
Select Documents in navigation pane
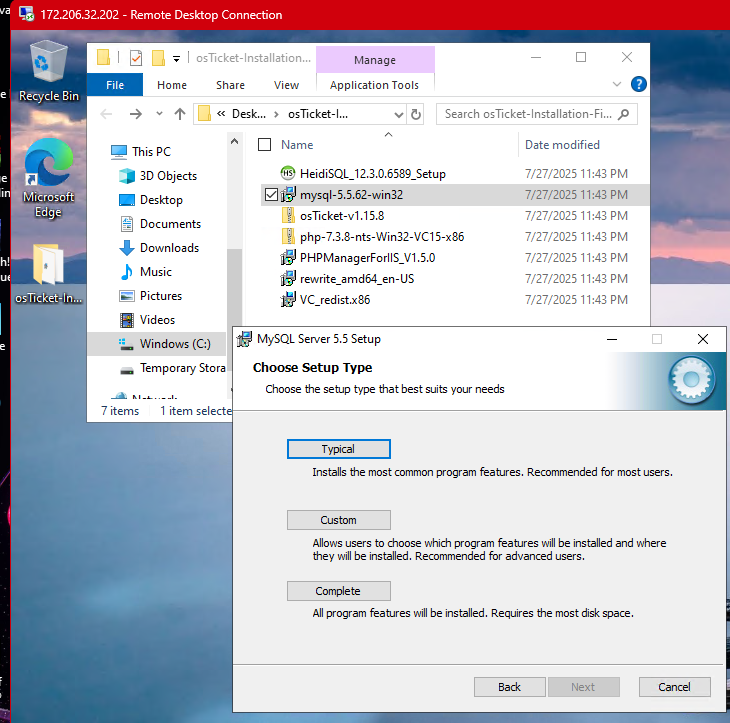click(x=160, y=224)
